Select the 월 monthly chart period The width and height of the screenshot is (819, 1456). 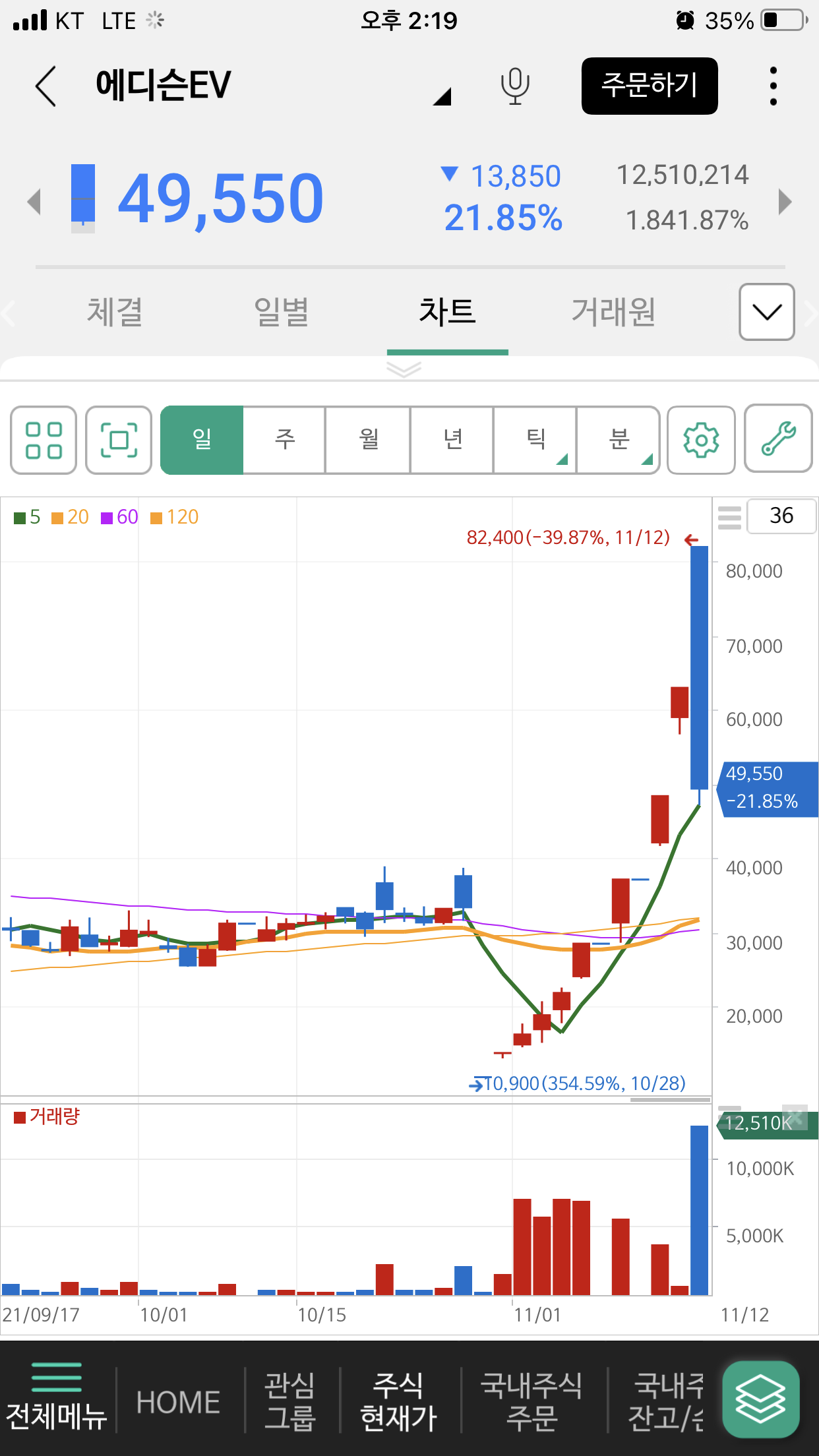(368, 440)
